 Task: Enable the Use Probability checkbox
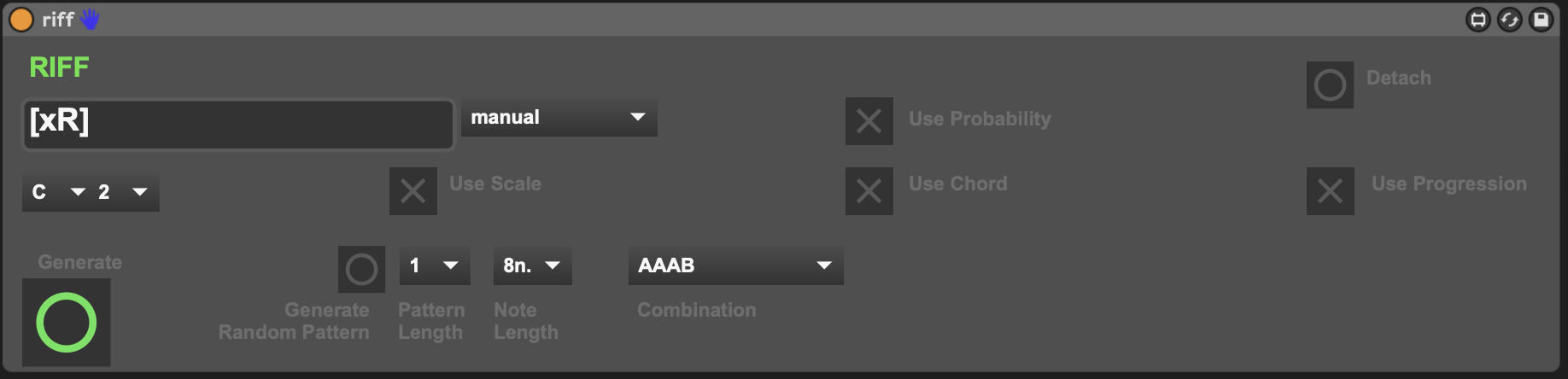point(869,120)
